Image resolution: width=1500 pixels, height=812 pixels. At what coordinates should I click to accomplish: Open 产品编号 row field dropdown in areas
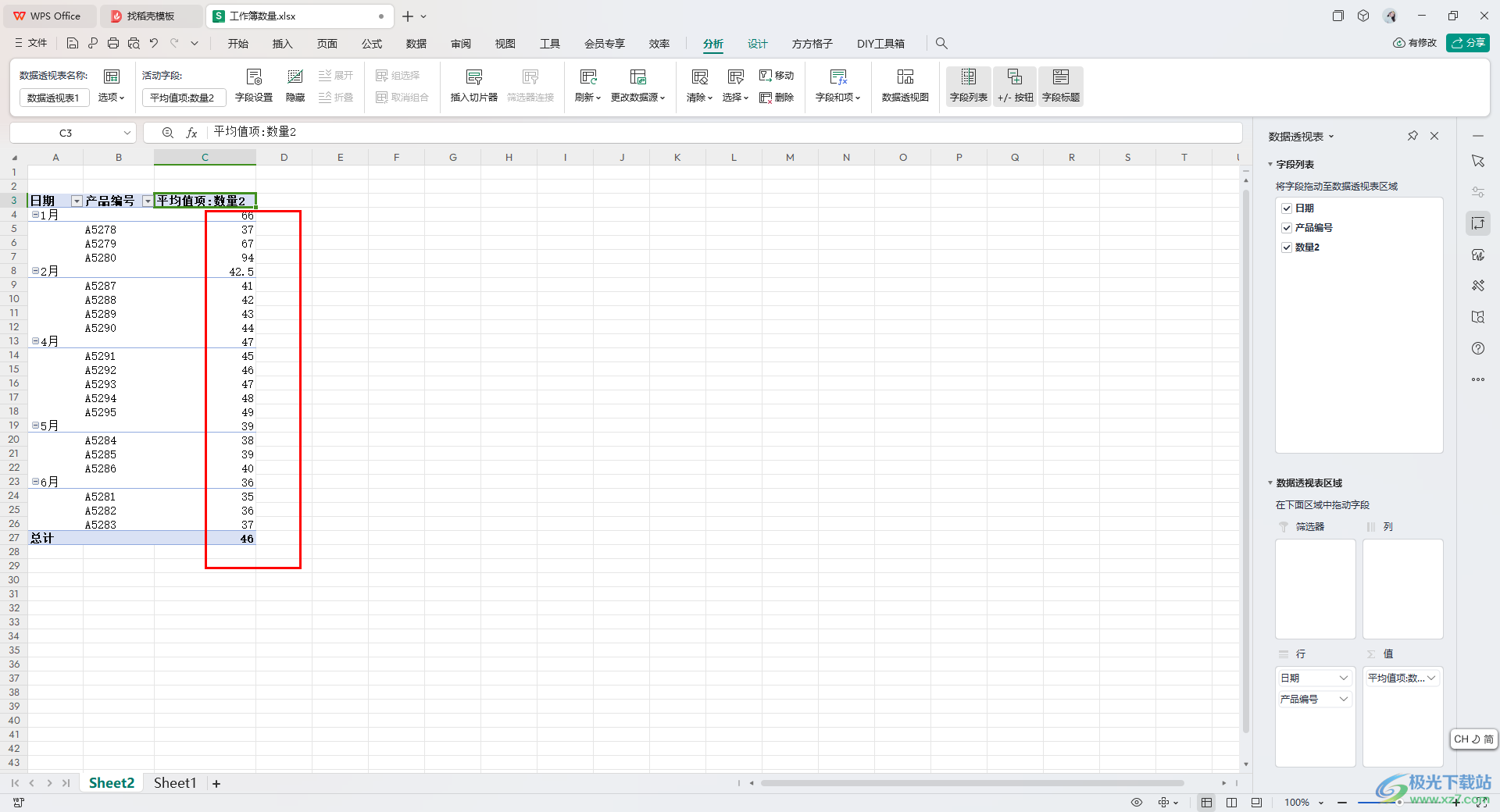(1344, 700)
